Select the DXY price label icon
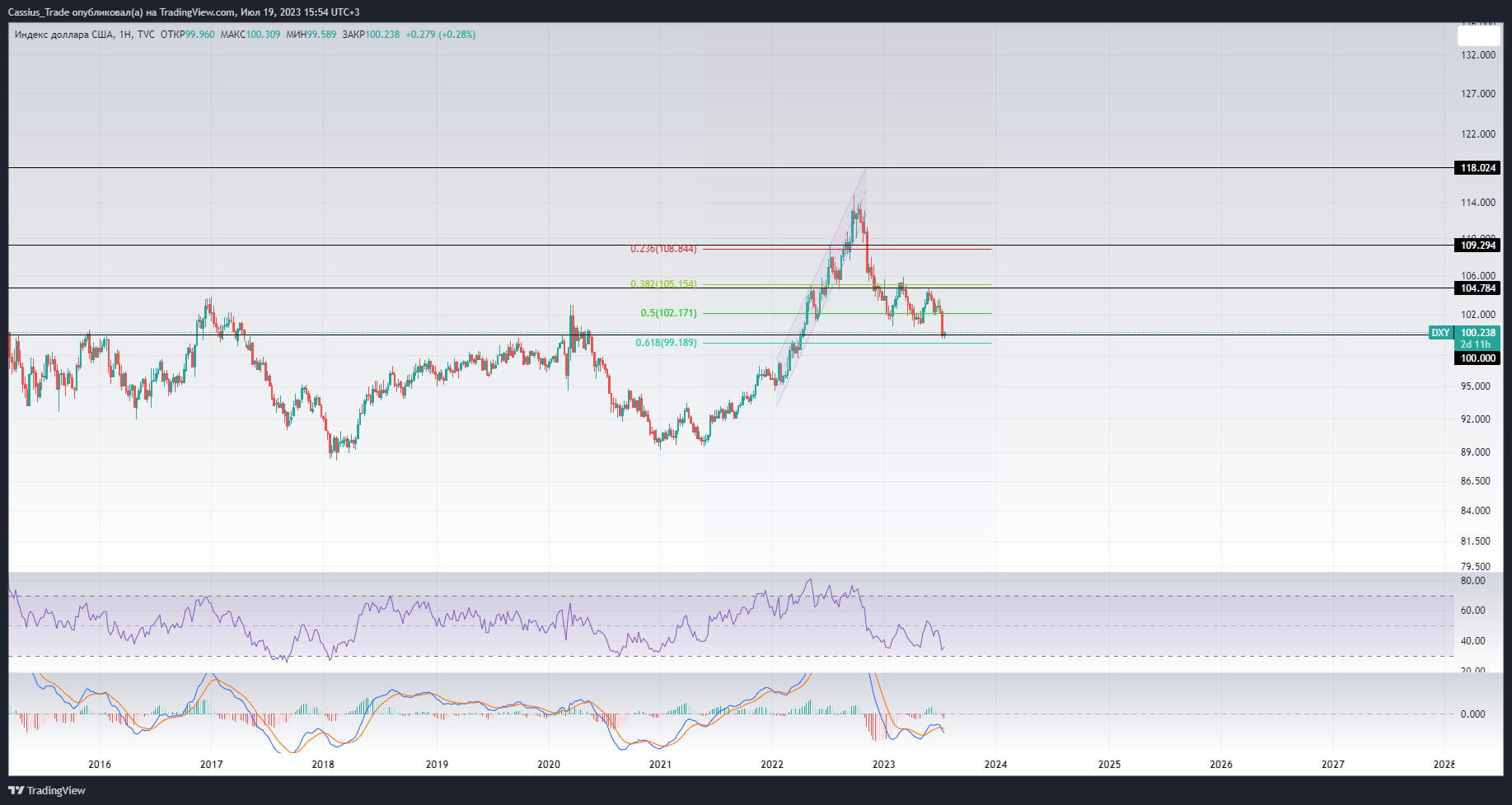The width and height of the screenshot is (1512, 805). pos(1441,333)
